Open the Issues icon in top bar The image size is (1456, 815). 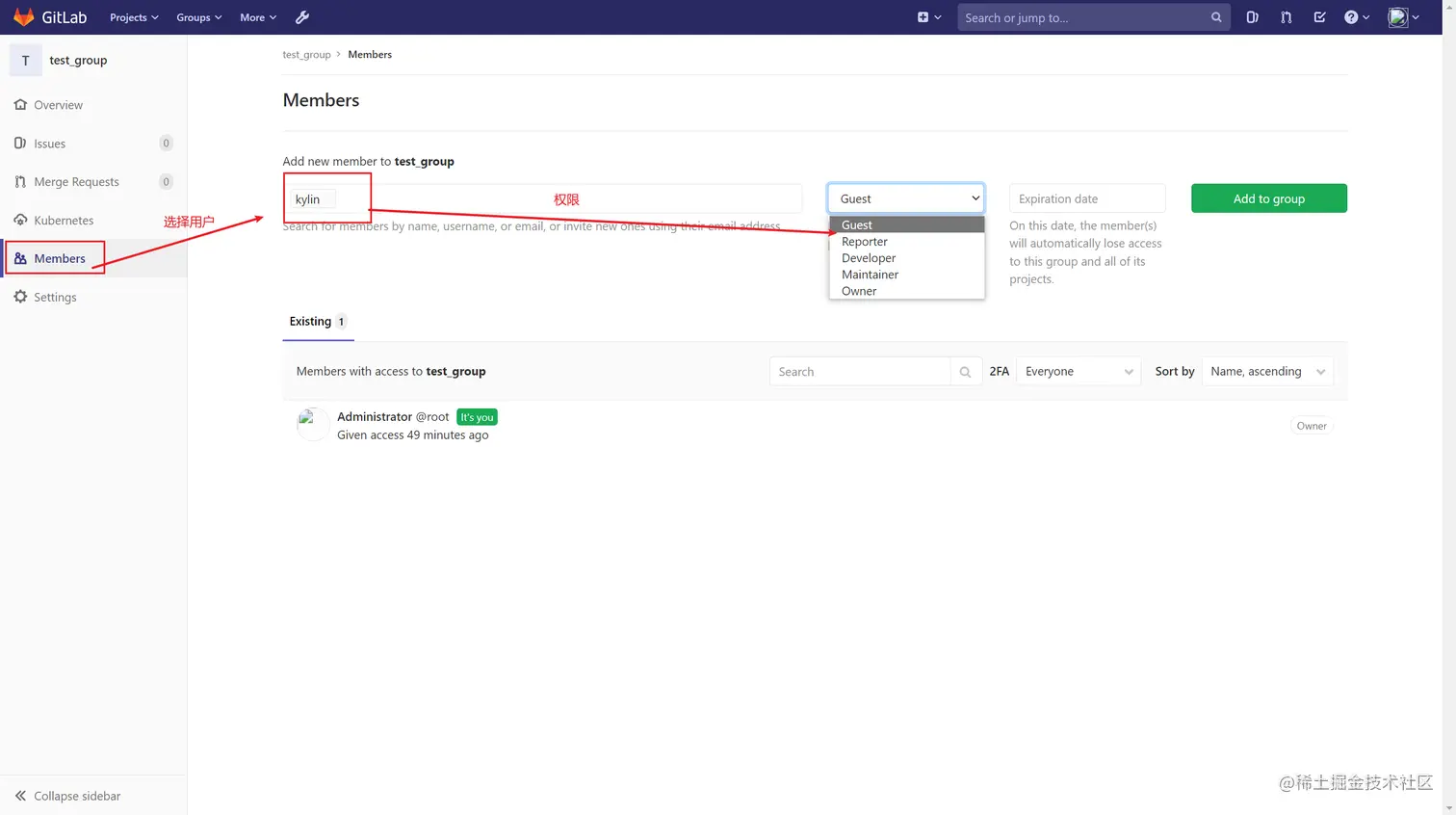click(1252, 17)
